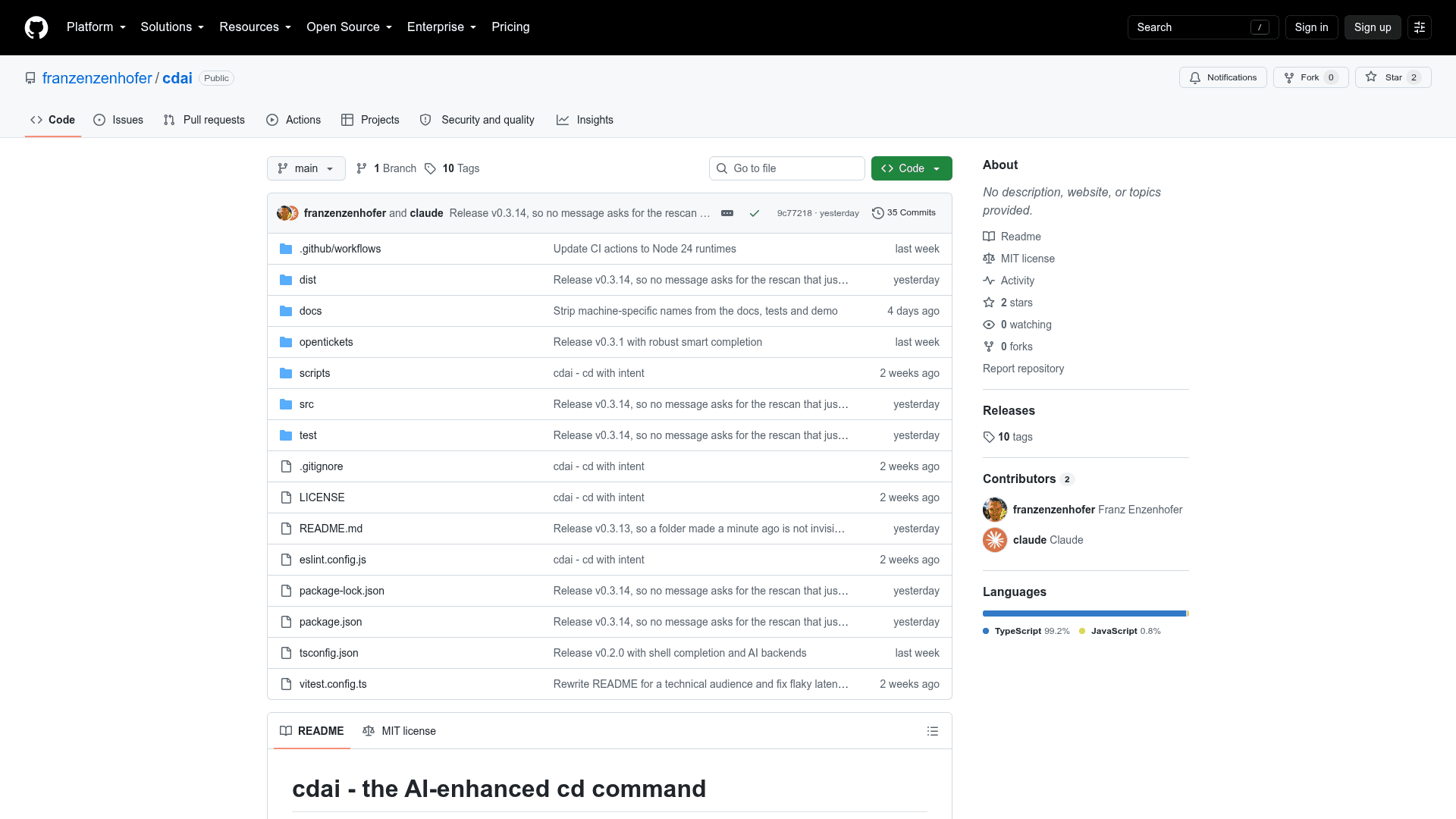Open the green Code dropdown
The height and width of the screenshot is (819, 1456).
[912, 168]
